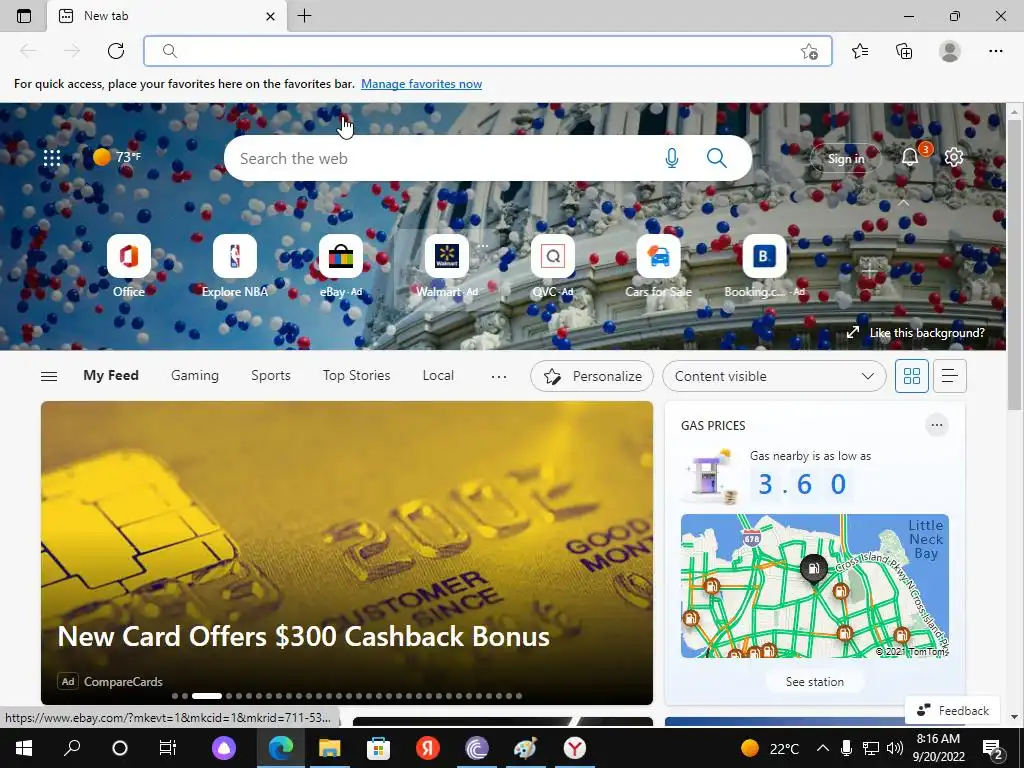Collapse quick links with up chevron
Screen dimensions: 1024x768
pos(903,203)
